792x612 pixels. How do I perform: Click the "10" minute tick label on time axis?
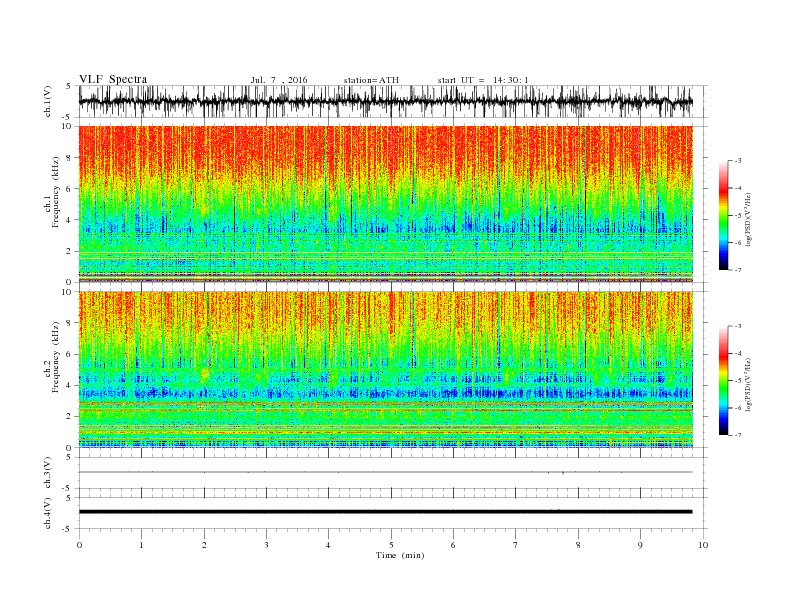pyautogui.click(x=703, y=545)
